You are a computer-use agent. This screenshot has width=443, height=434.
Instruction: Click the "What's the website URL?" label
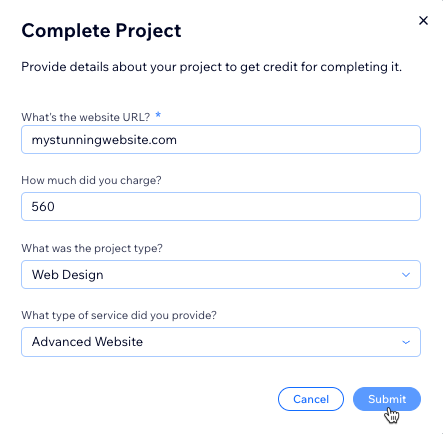point(86,117)
